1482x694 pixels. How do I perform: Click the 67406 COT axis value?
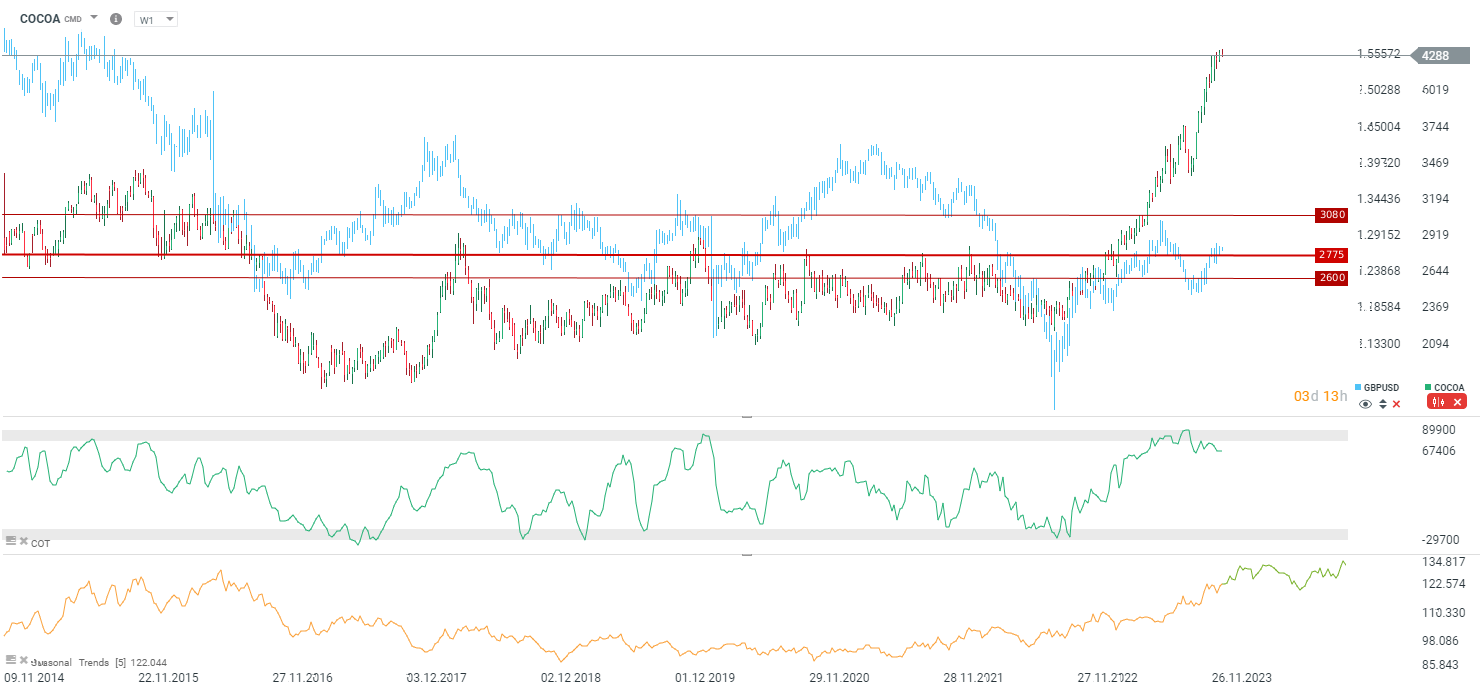point(1438,452)
